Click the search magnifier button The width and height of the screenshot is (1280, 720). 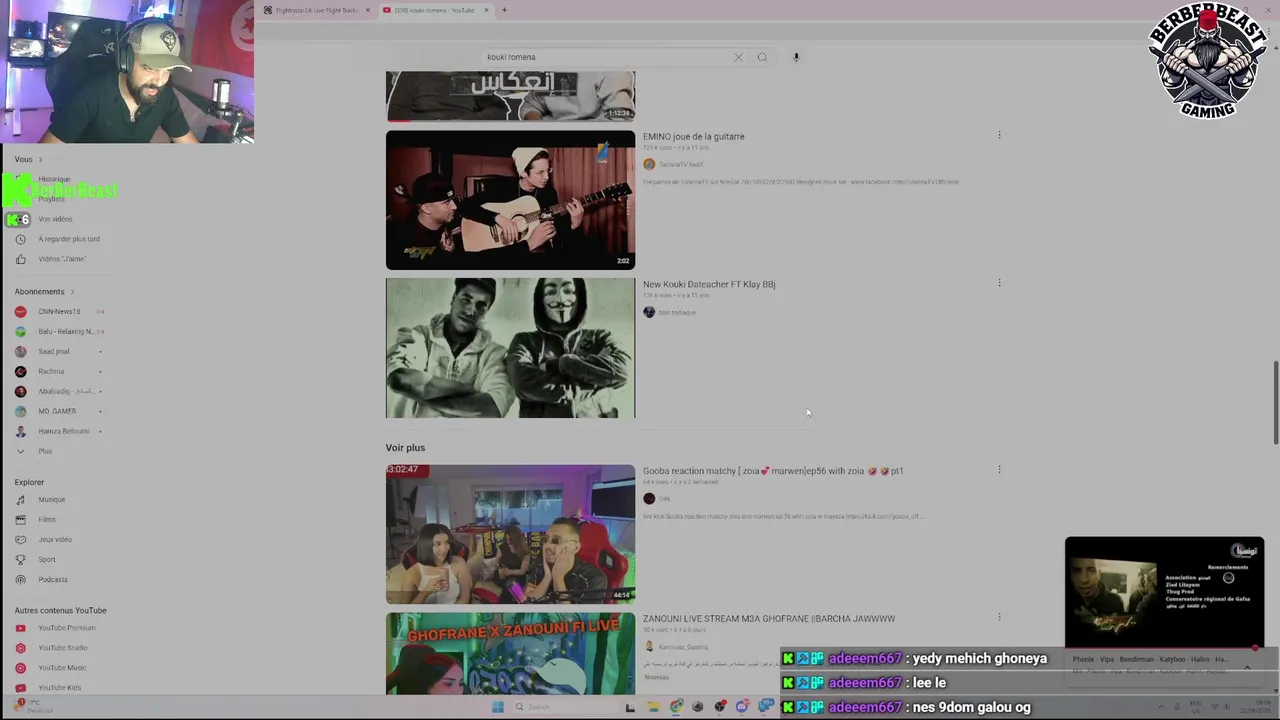[762, 57]
